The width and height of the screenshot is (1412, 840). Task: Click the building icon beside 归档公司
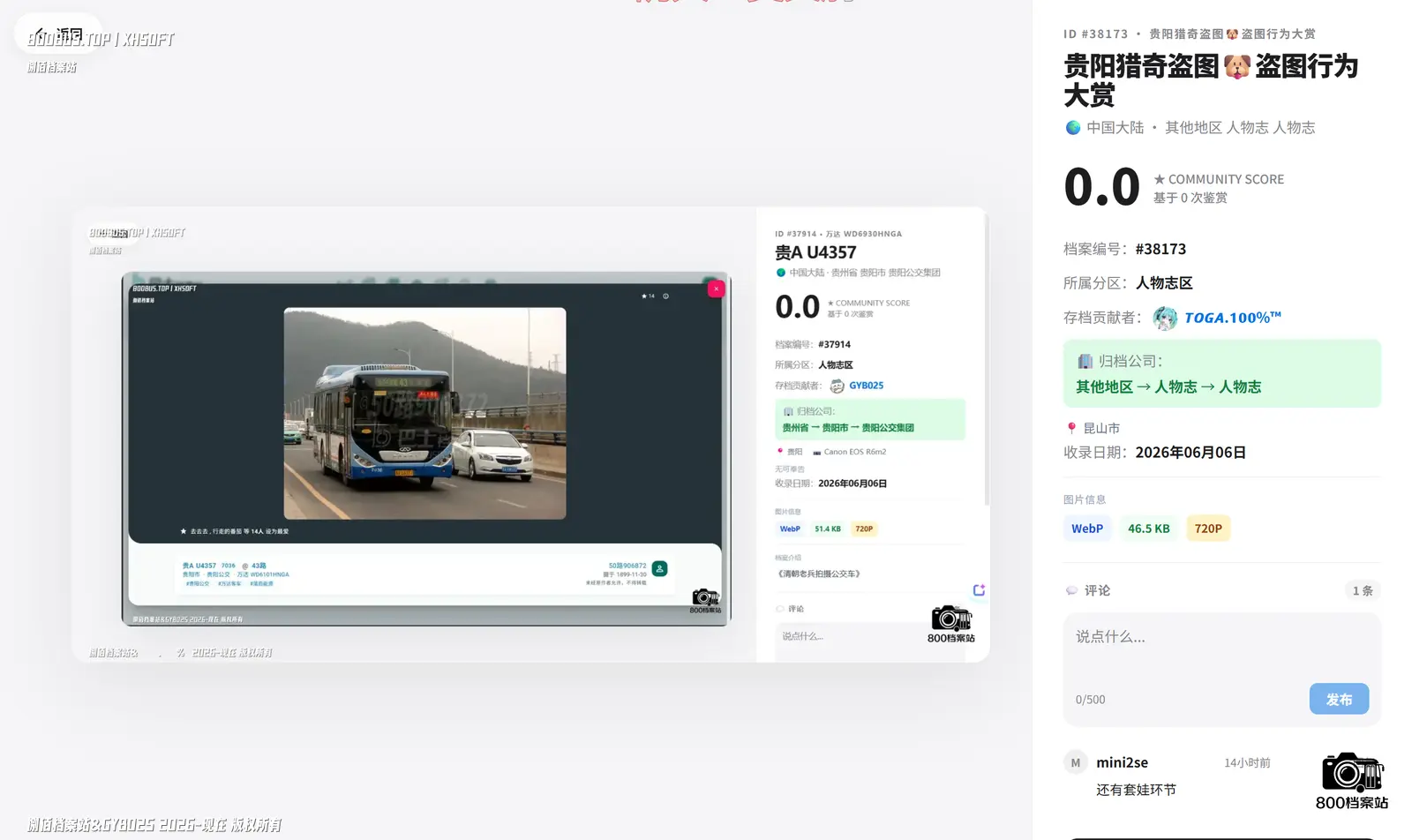click(x=1085, y=361)
